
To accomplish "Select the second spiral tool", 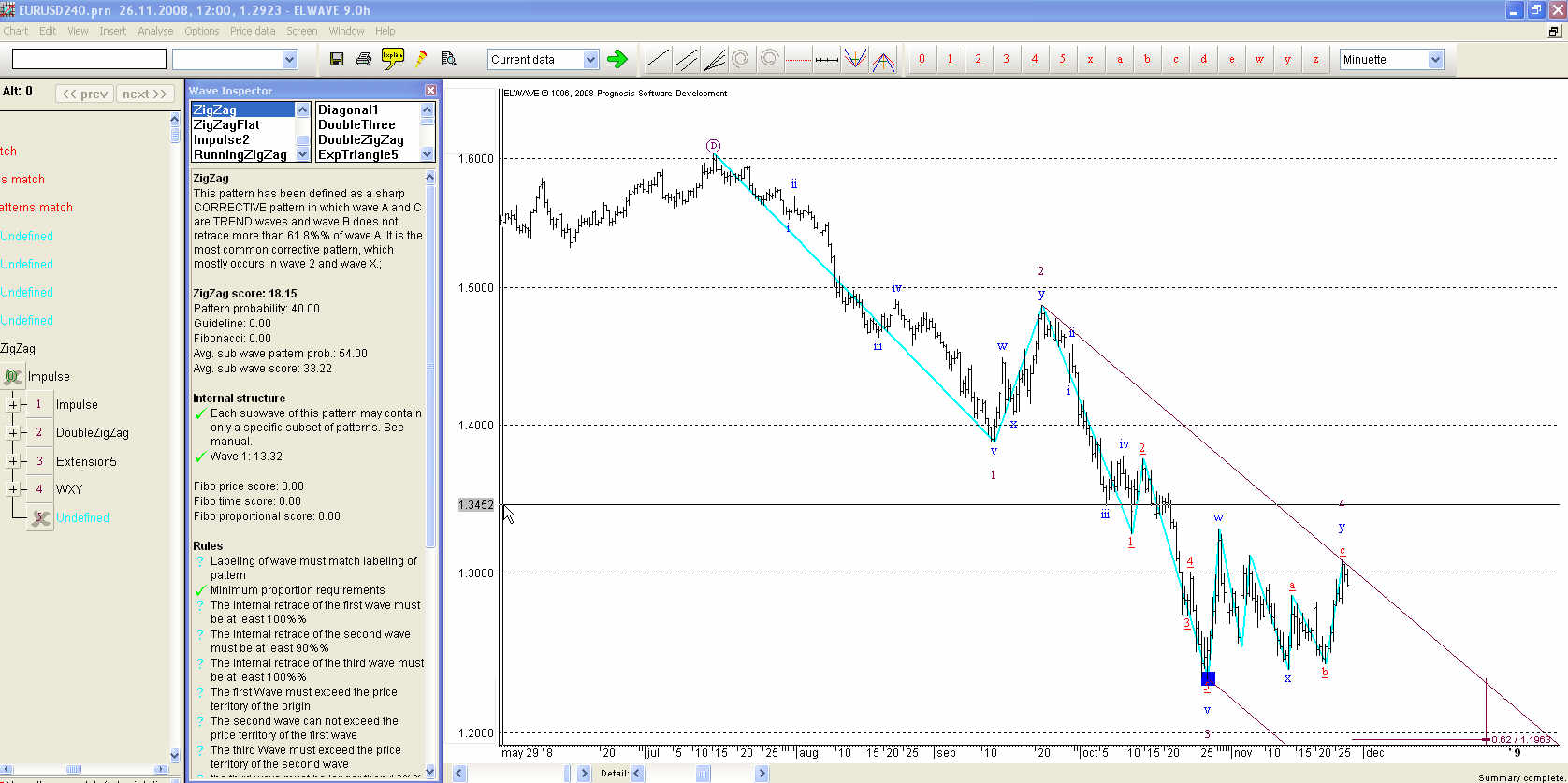I will [769, 60].
